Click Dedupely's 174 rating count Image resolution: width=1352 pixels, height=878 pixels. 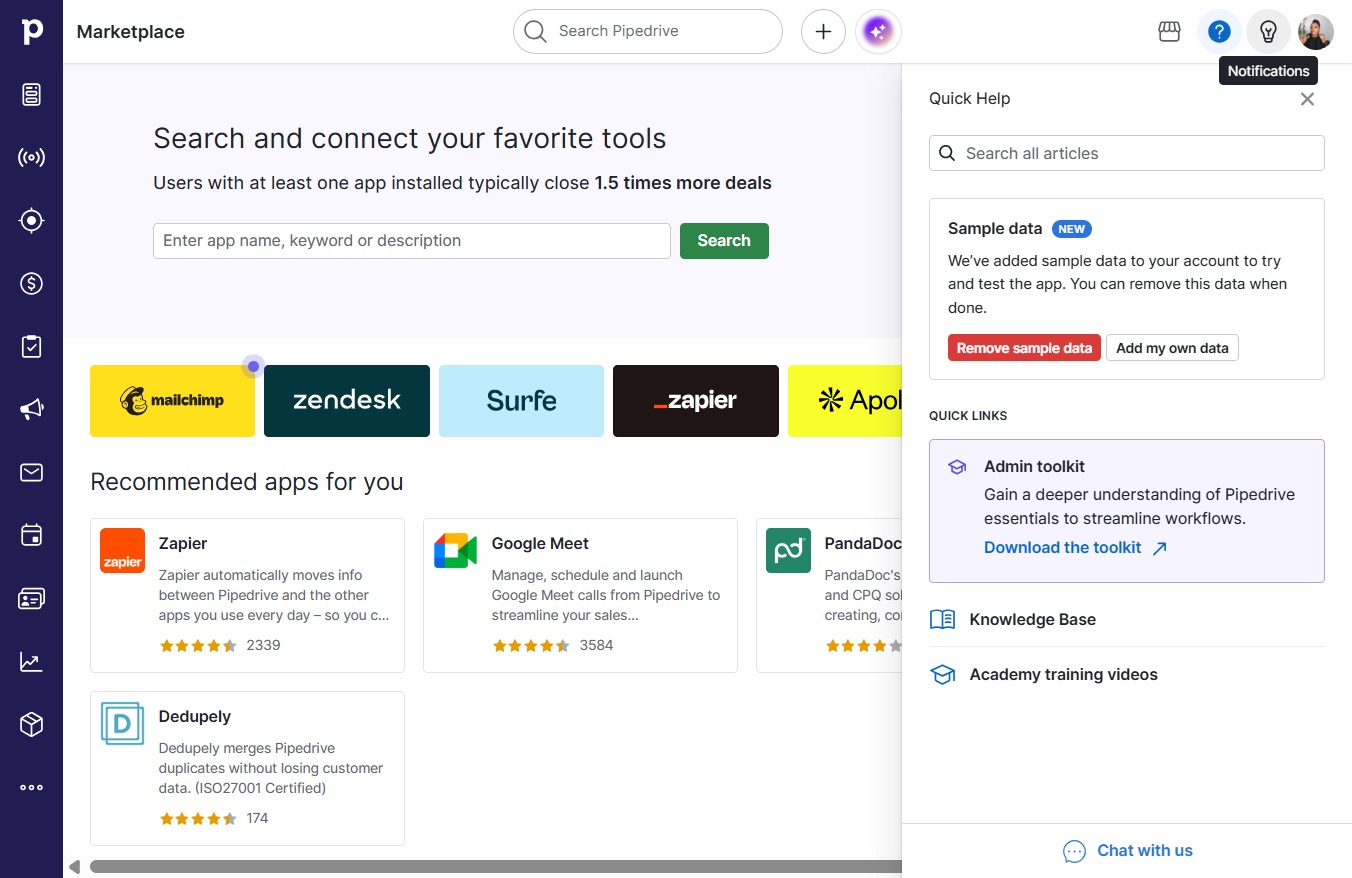pyautogui.click(x=257, y=818)
